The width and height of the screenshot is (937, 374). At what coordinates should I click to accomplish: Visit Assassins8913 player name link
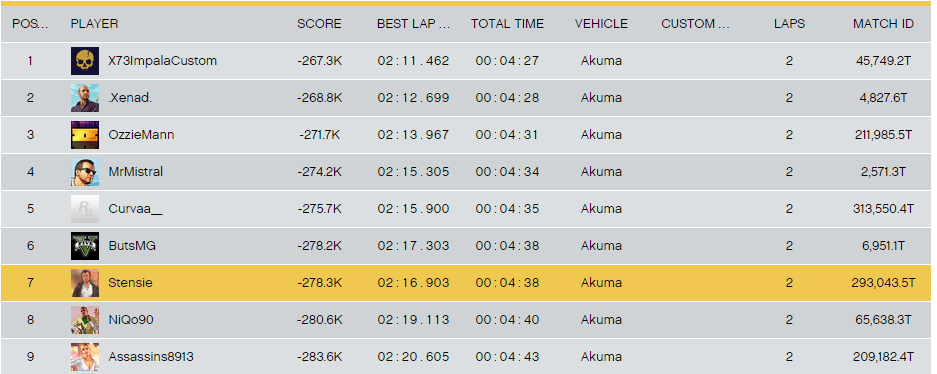151,357
